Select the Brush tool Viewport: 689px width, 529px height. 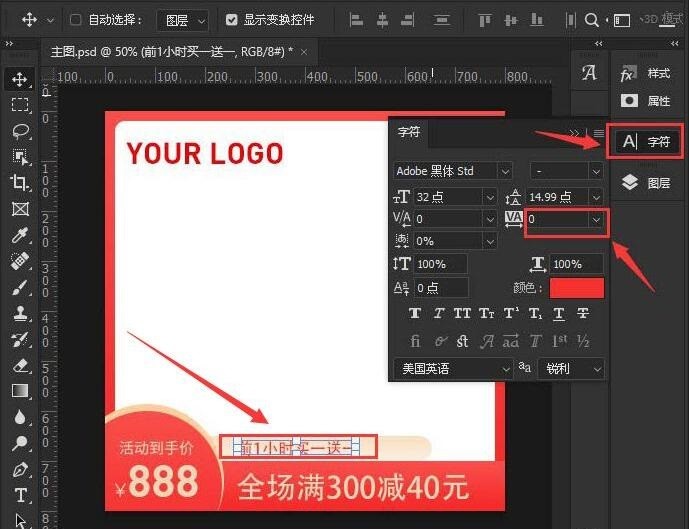(20, 288)
